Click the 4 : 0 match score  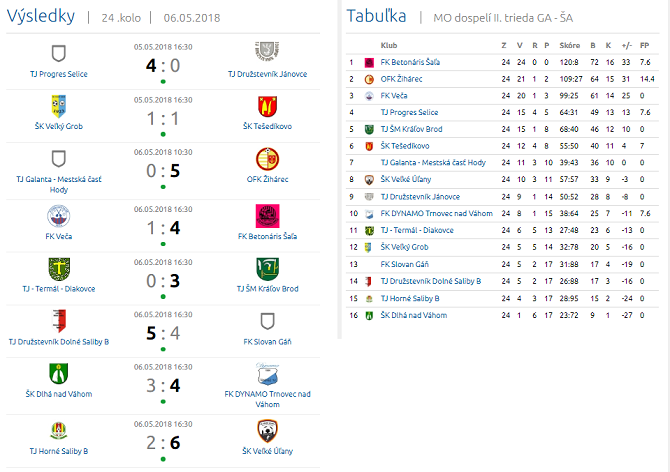pos(162,65)
